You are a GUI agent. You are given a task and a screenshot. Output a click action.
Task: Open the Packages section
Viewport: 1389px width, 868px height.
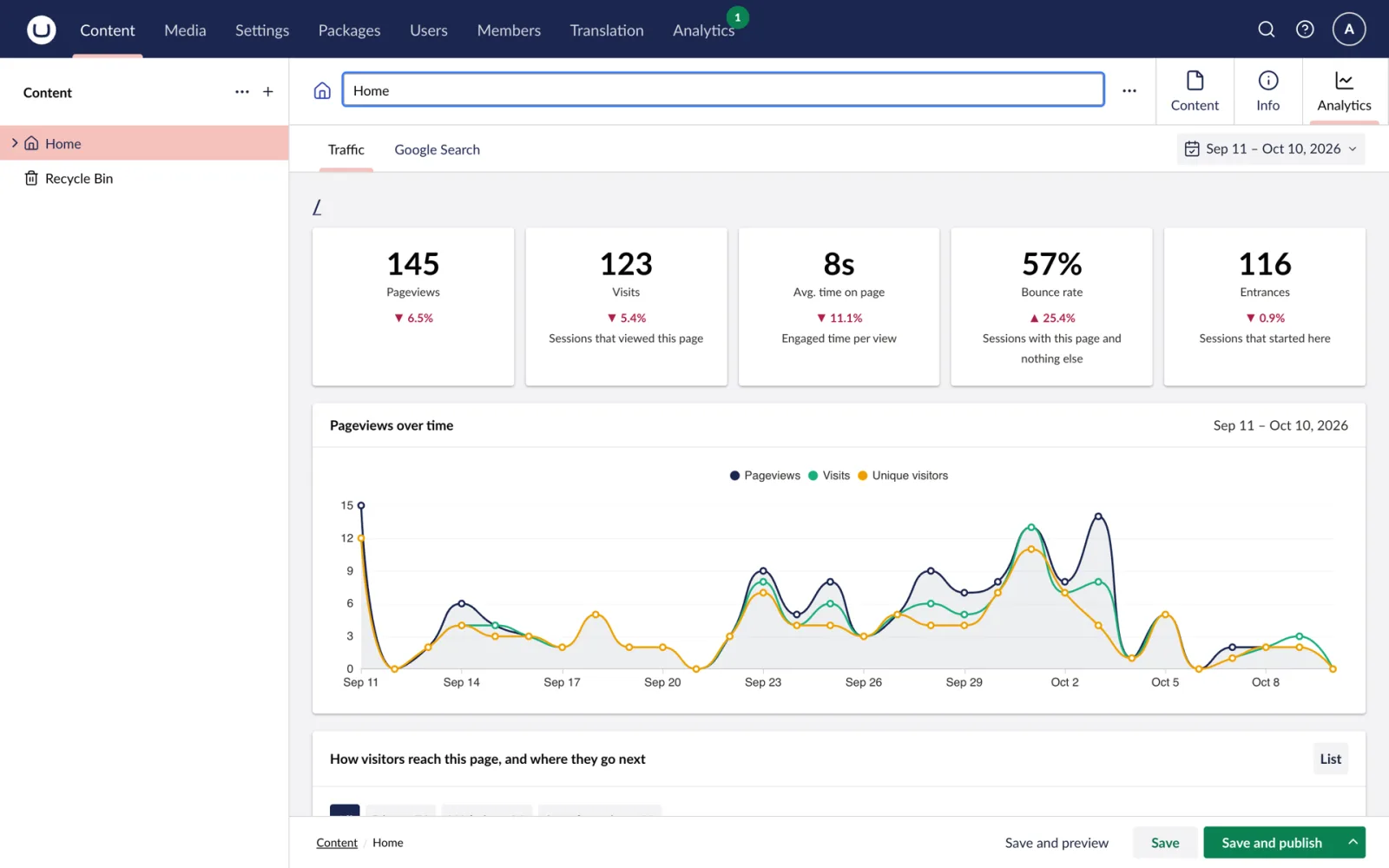[x=349, y=30]
